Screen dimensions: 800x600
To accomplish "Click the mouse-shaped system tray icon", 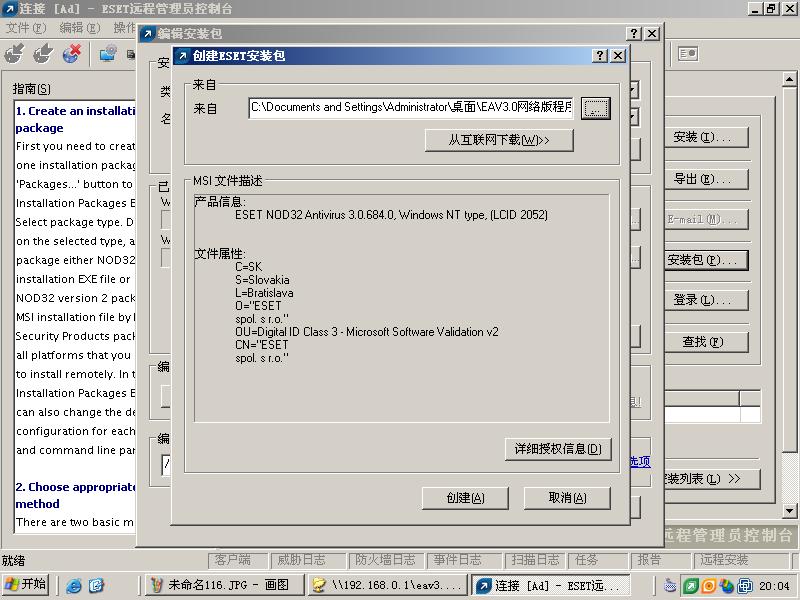I will (668, 585).
